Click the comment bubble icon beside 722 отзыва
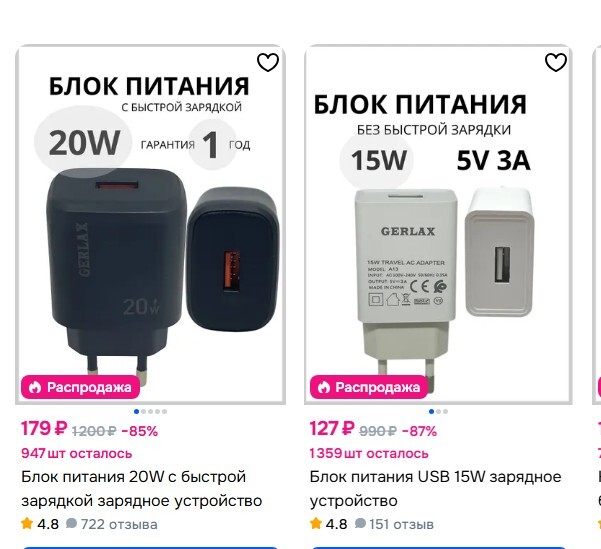Viewport: 601px width, 549px height. pyautogui.click(x=71, y=523)
